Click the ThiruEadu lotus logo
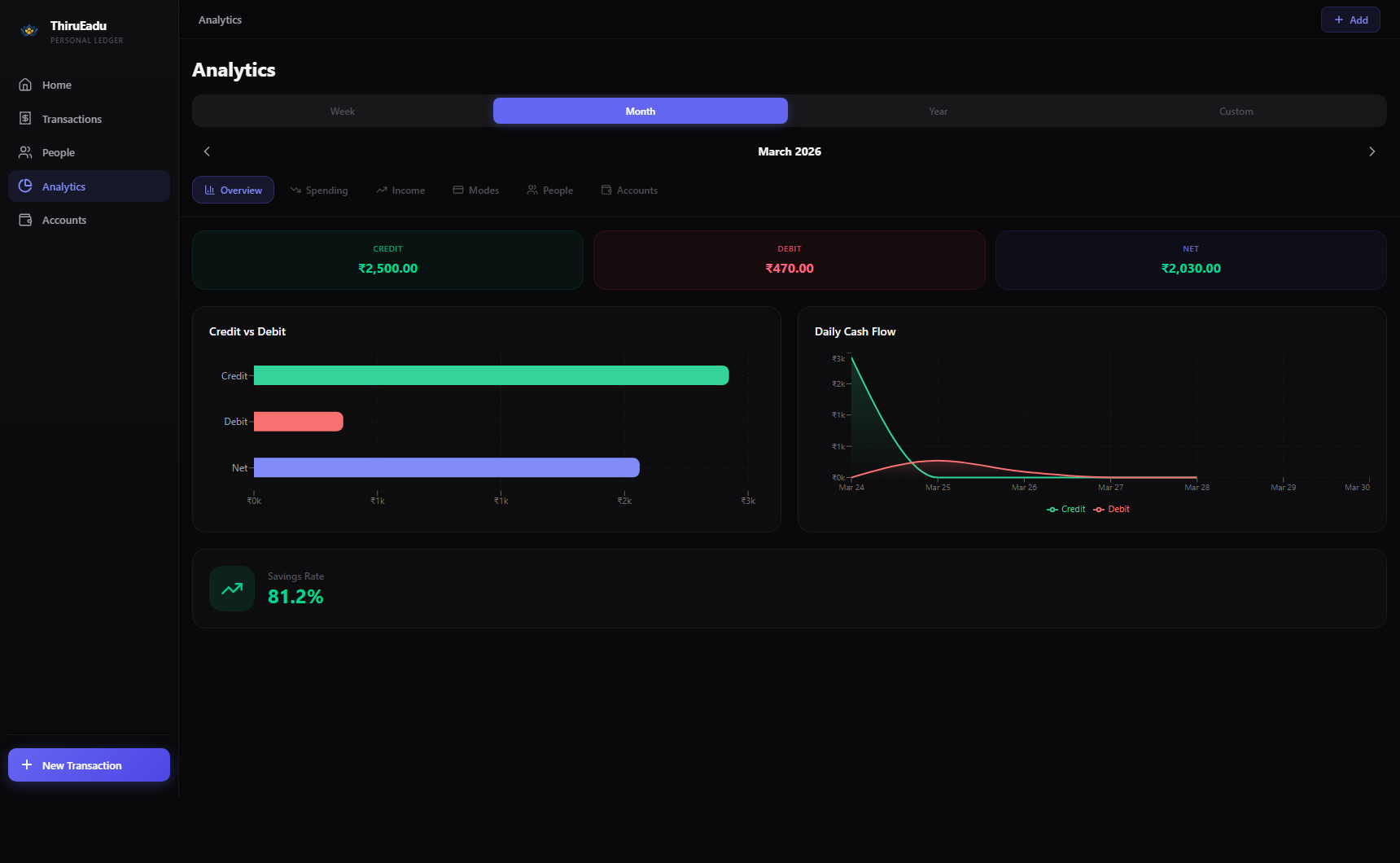The image size is (1400, 863). 29,30
